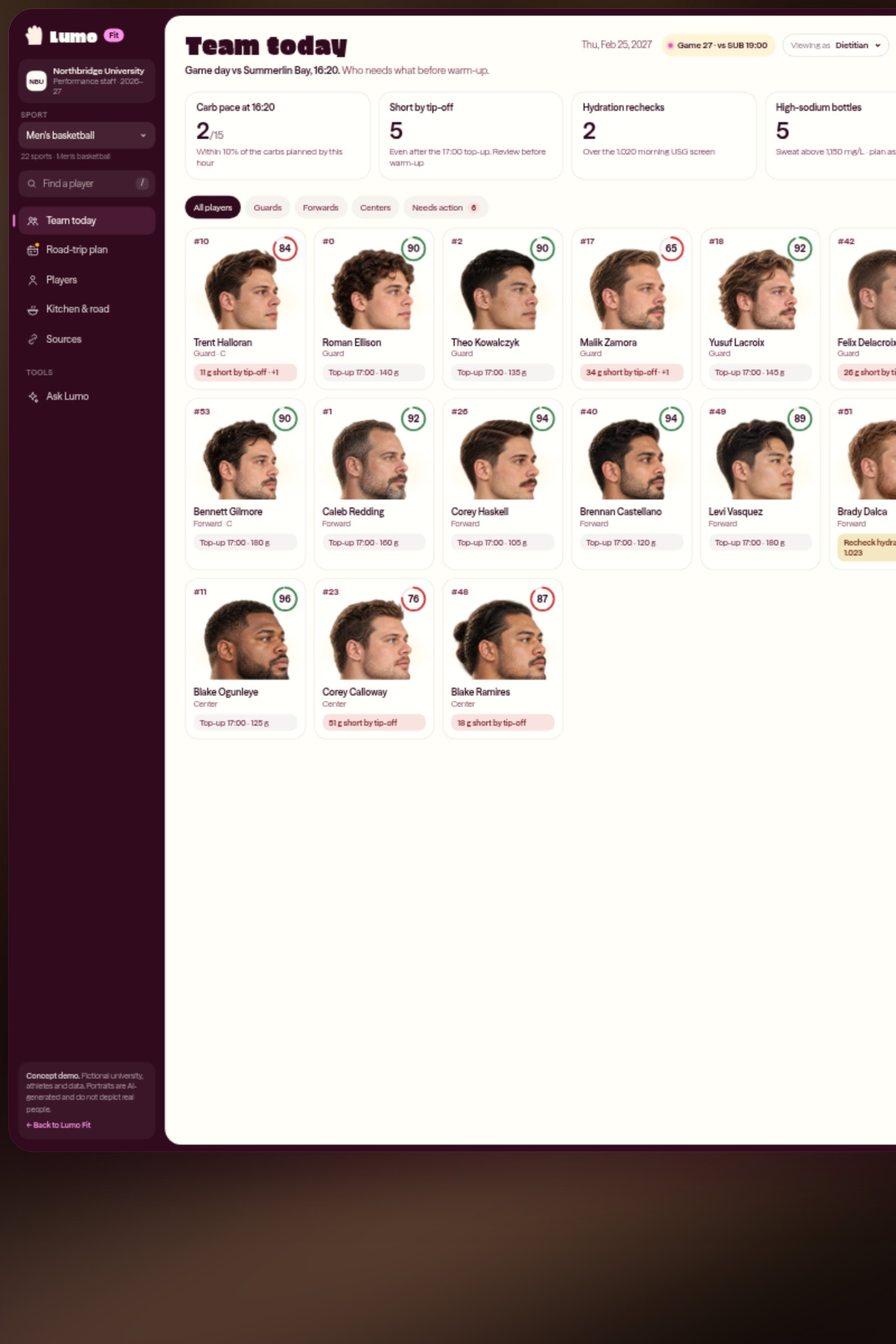Click Levi Vasquez Top-up 180 g badge
This screenshot has height=1344, width=896.
(x=760, y=543)
